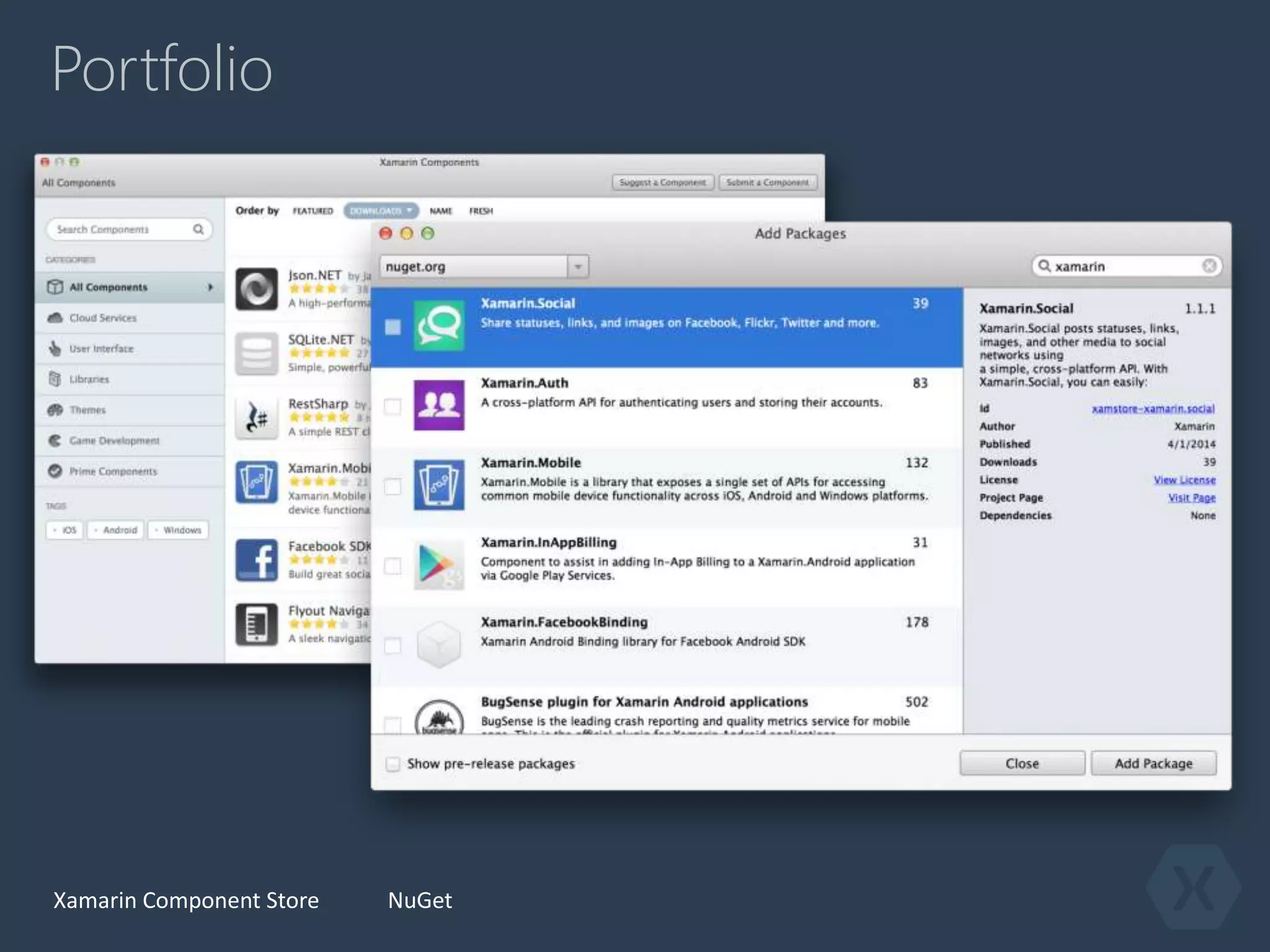Click the SQLite.NET database icon
Viewport: 1270px width, 952px height.
click(x=257, y=354)
